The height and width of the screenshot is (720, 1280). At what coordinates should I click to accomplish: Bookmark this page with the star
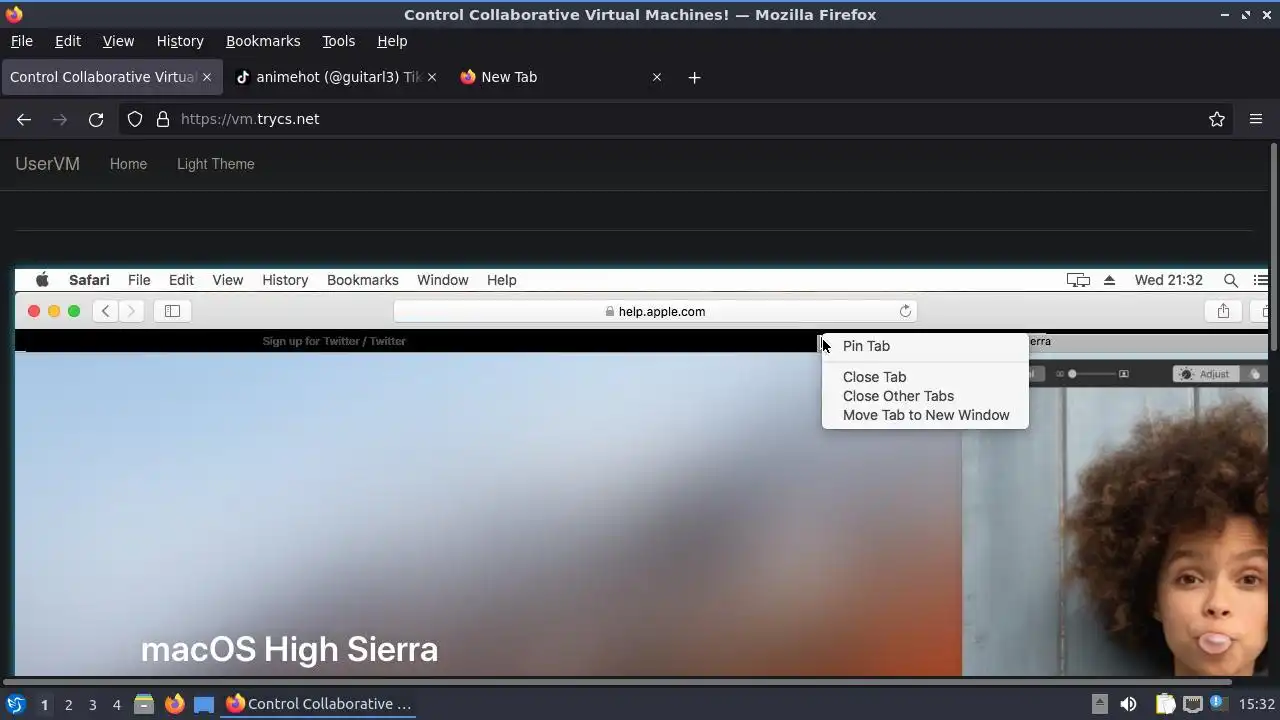1217,119
